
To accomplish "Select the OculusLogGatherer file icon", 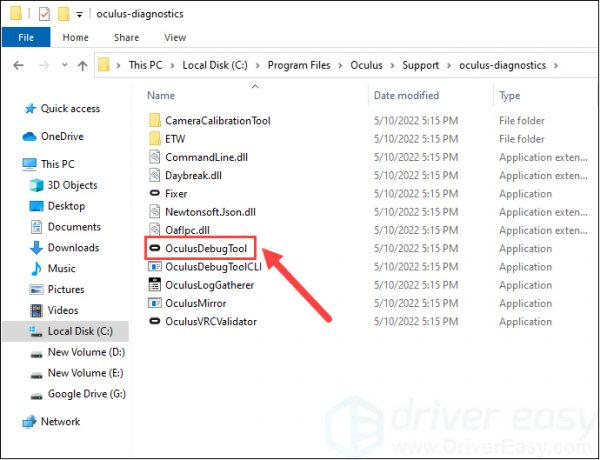I will tap(154, 285).
